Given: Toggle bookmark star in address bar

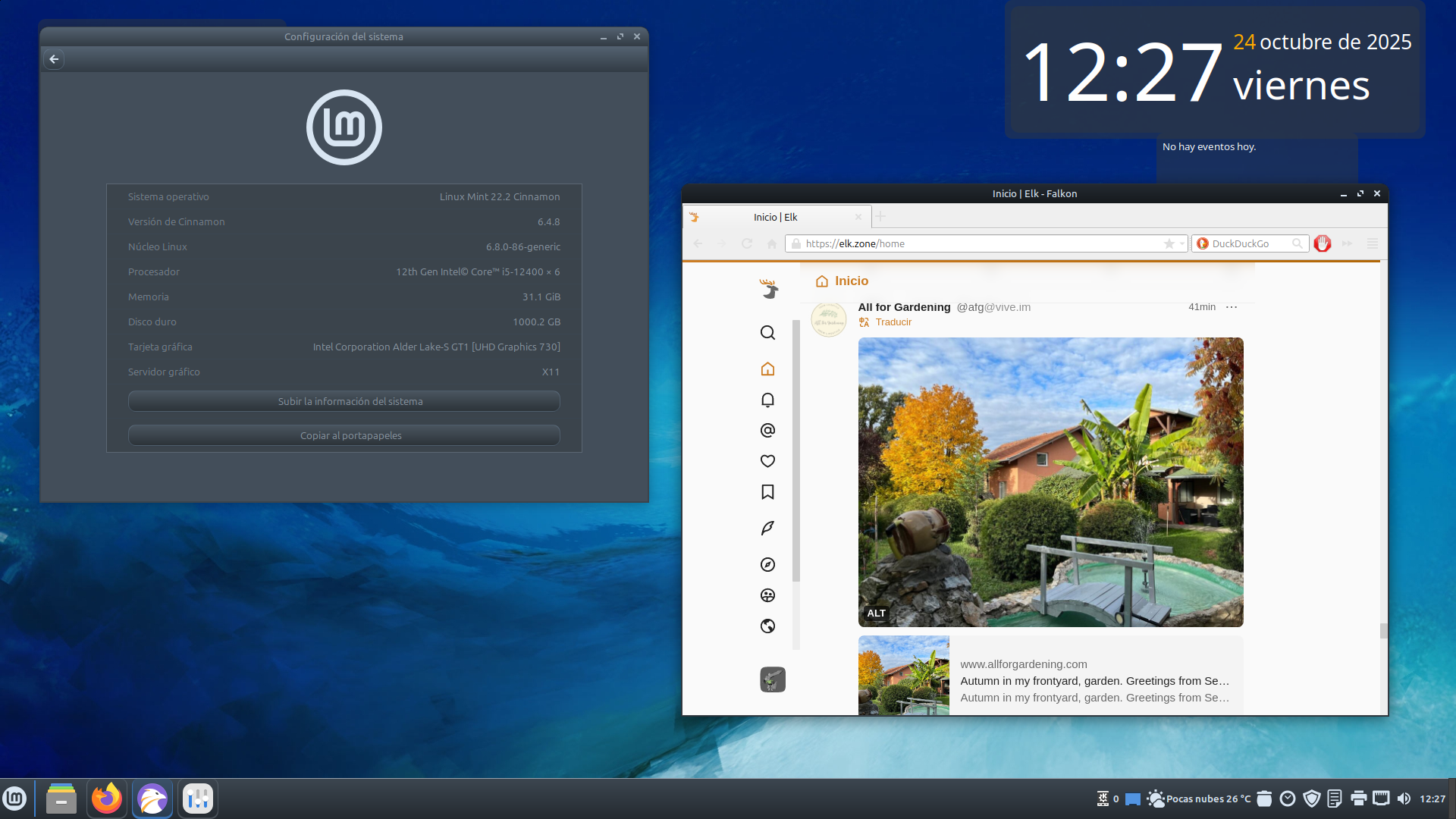Looking at the screenshot, I should click(1169, 243).
